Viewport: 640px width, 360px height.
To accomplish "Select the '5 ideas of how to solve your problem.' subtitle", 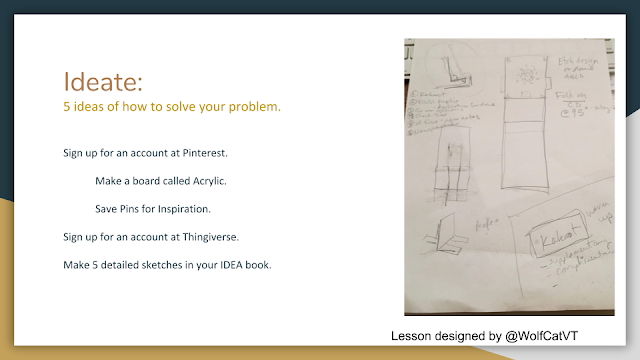I will [172, 107].
